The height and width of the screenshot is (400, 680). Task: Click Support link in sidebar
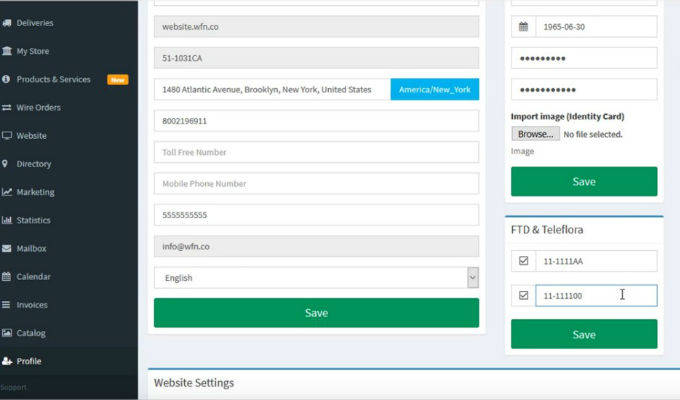pos(13,387)
